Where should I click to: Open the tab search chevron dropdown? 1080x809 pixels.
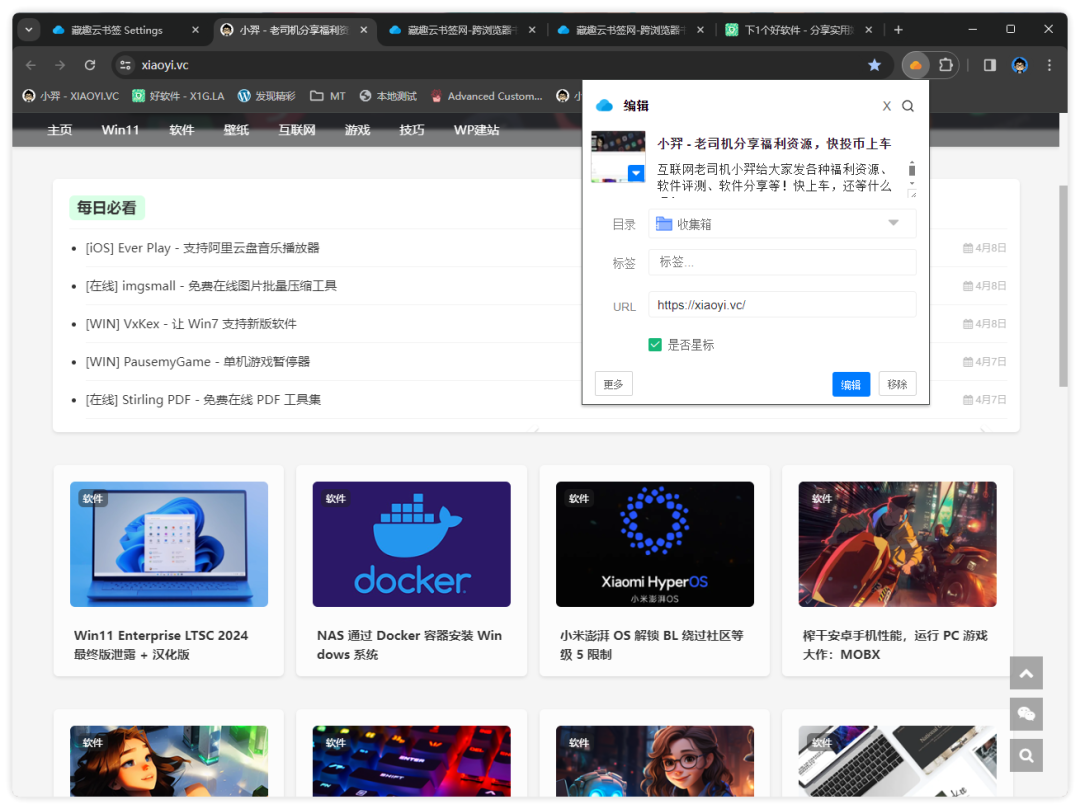[30, 30]
